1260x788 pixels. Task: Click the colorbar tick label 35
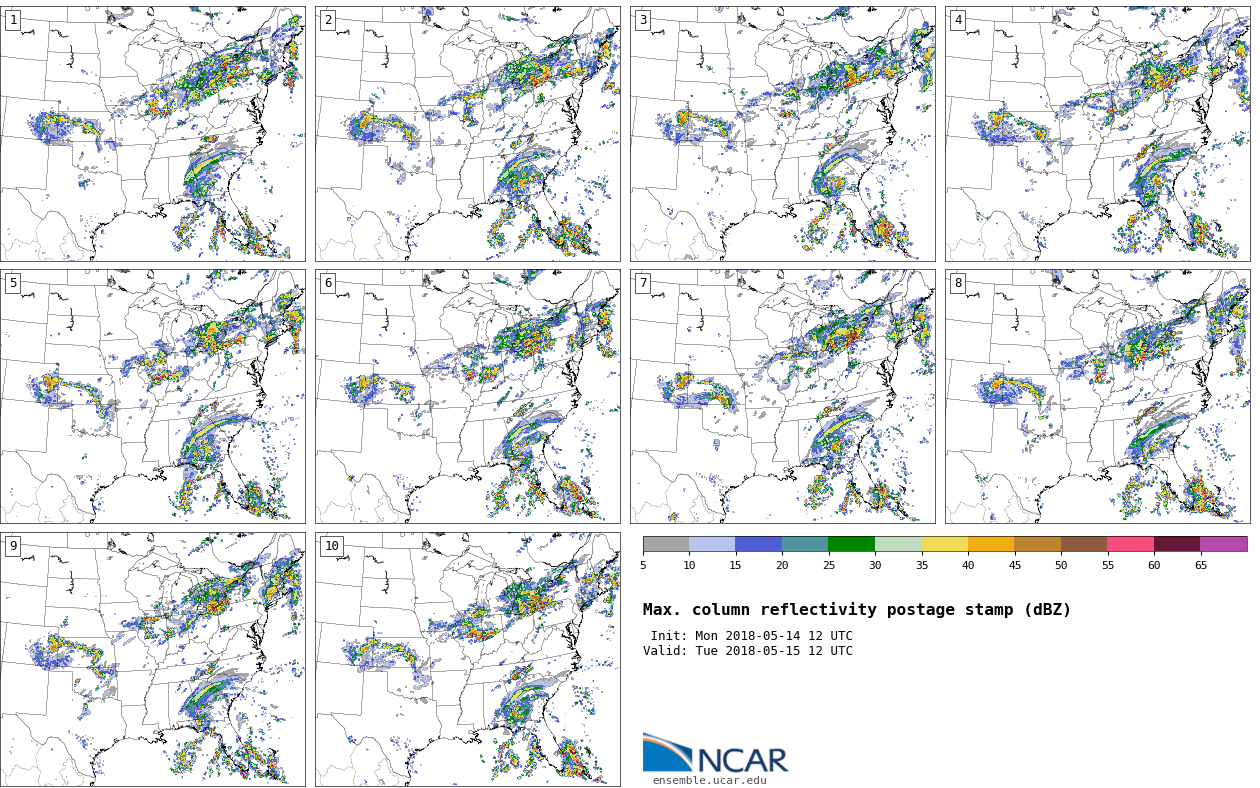coord(921,566)
